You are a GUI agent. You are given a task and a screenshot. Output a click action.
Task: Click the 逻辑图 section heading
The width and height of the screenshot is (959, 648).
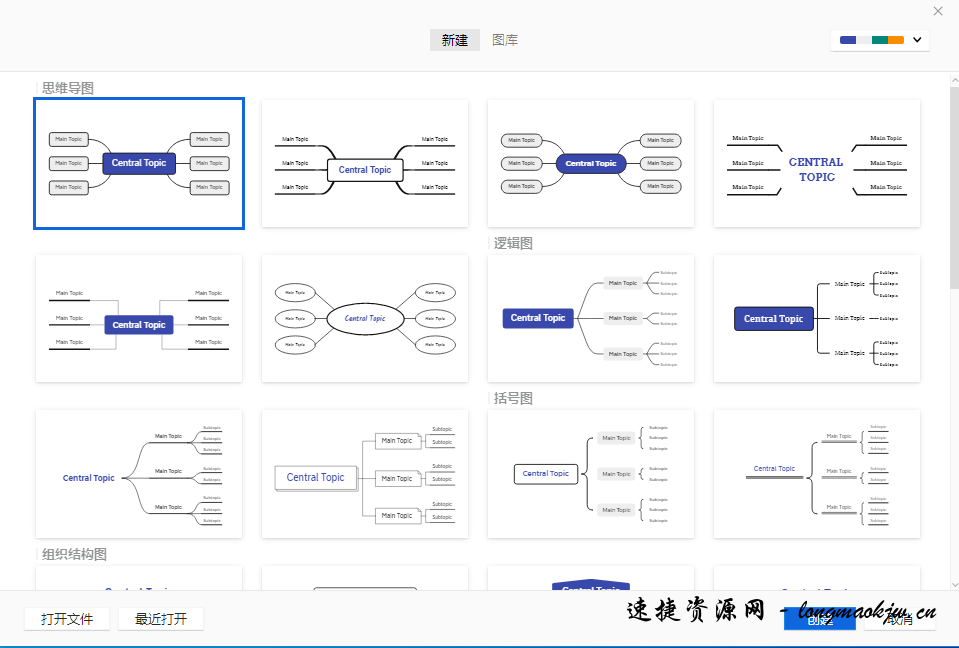(513, 243)
